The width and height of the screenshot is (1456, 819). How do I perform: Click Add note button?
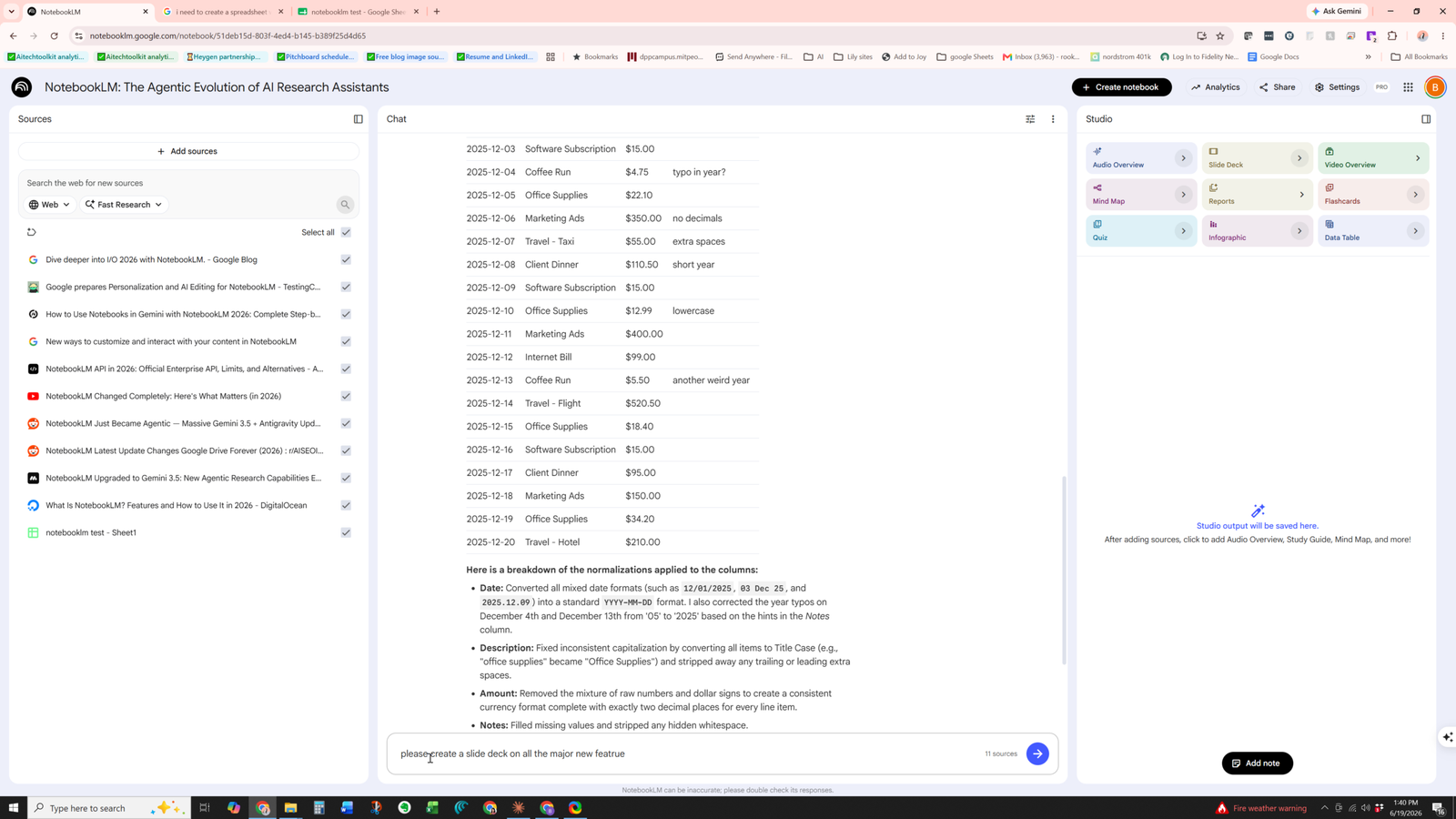1257,763
